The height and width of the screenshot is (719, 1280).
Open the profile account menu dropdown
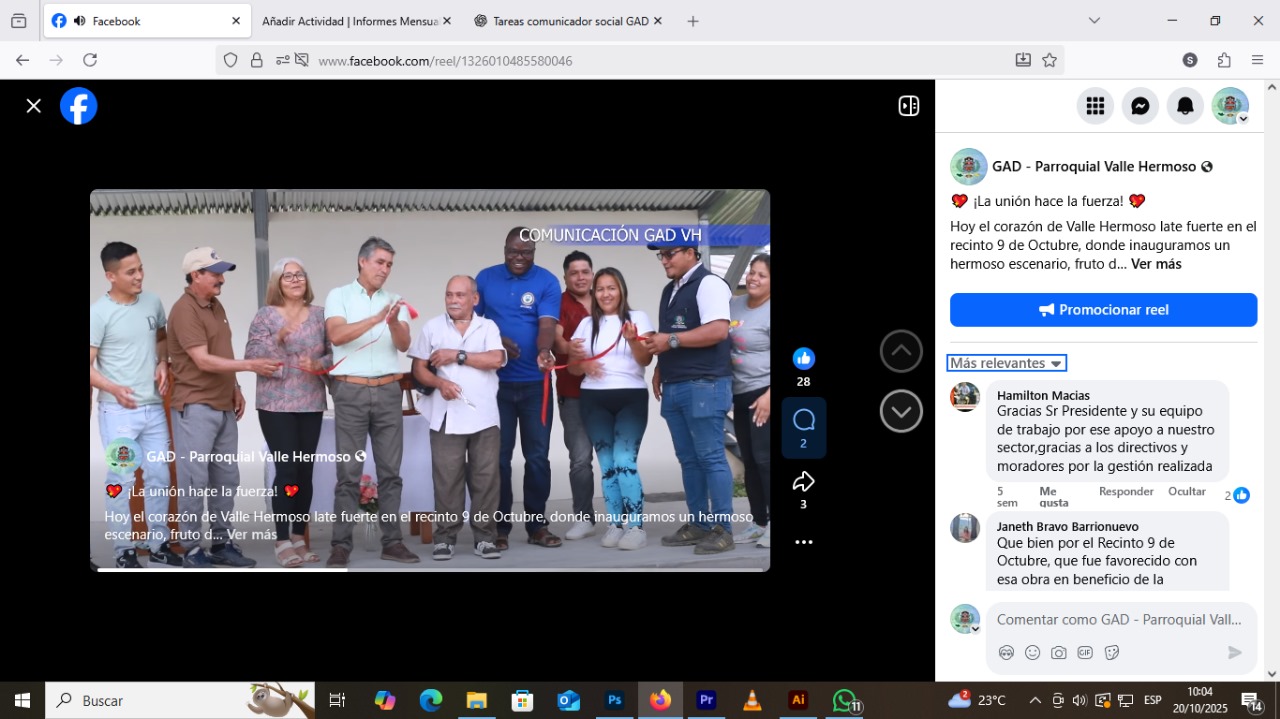(1230, 106)
